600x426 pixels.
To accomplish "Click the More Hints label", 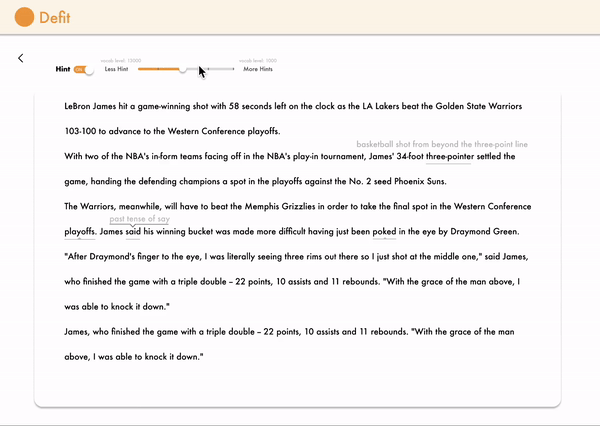I will click(x=258, y=69).
